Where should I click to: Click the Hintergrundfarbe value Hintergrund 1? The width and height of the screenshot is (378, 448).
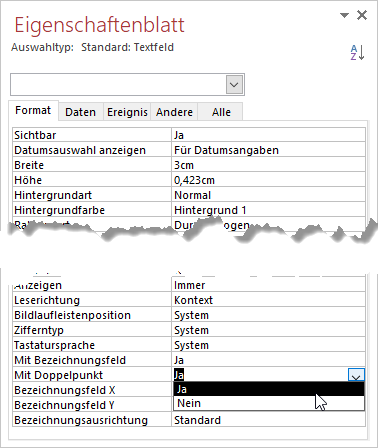coord(268,210)
